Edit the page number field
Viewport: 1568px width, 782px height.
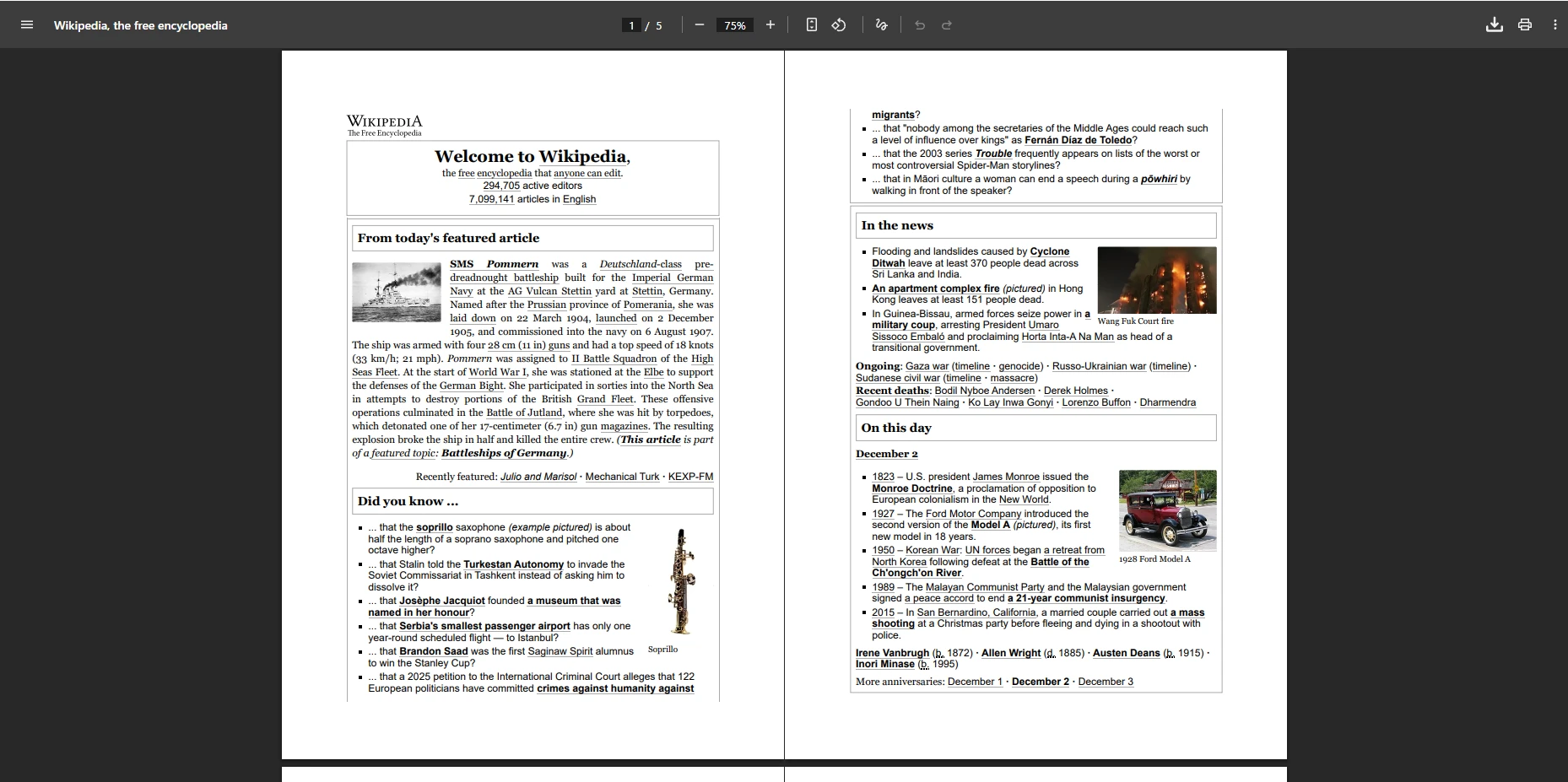(x=630, y=25)
